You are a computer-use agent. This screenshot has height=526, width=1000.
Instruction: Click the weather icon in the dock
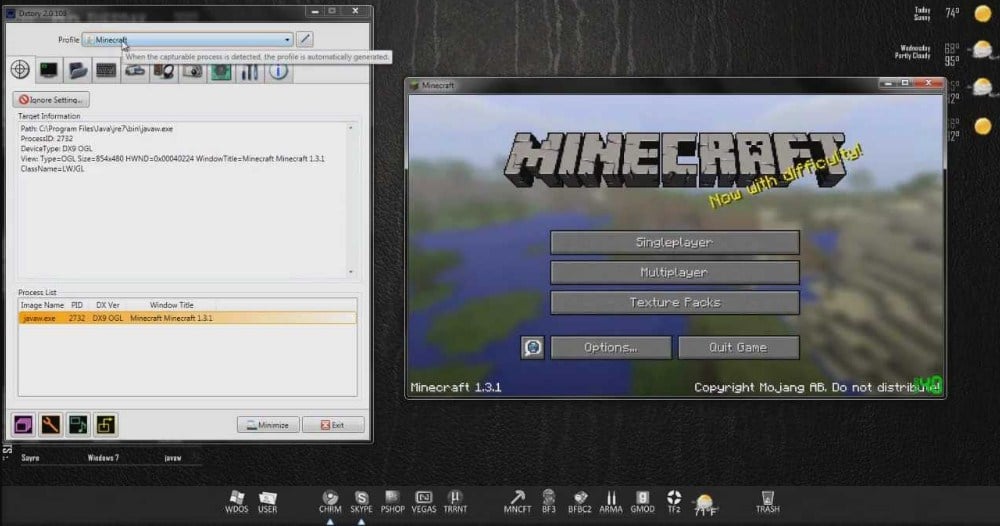point(705,504)
